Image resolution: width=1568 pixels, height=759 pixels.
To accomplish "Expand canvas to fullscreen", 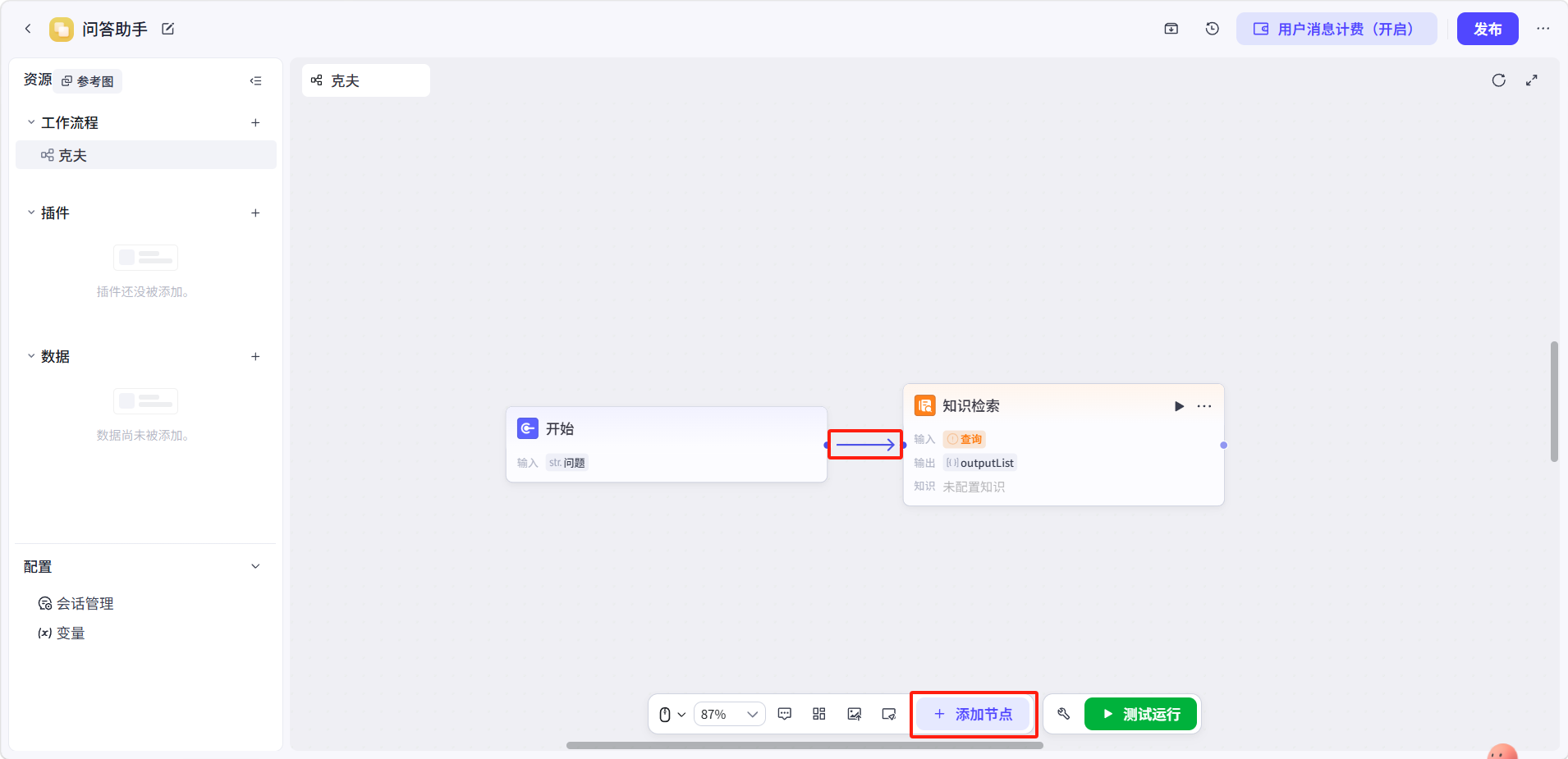I will coord(1532,80).
